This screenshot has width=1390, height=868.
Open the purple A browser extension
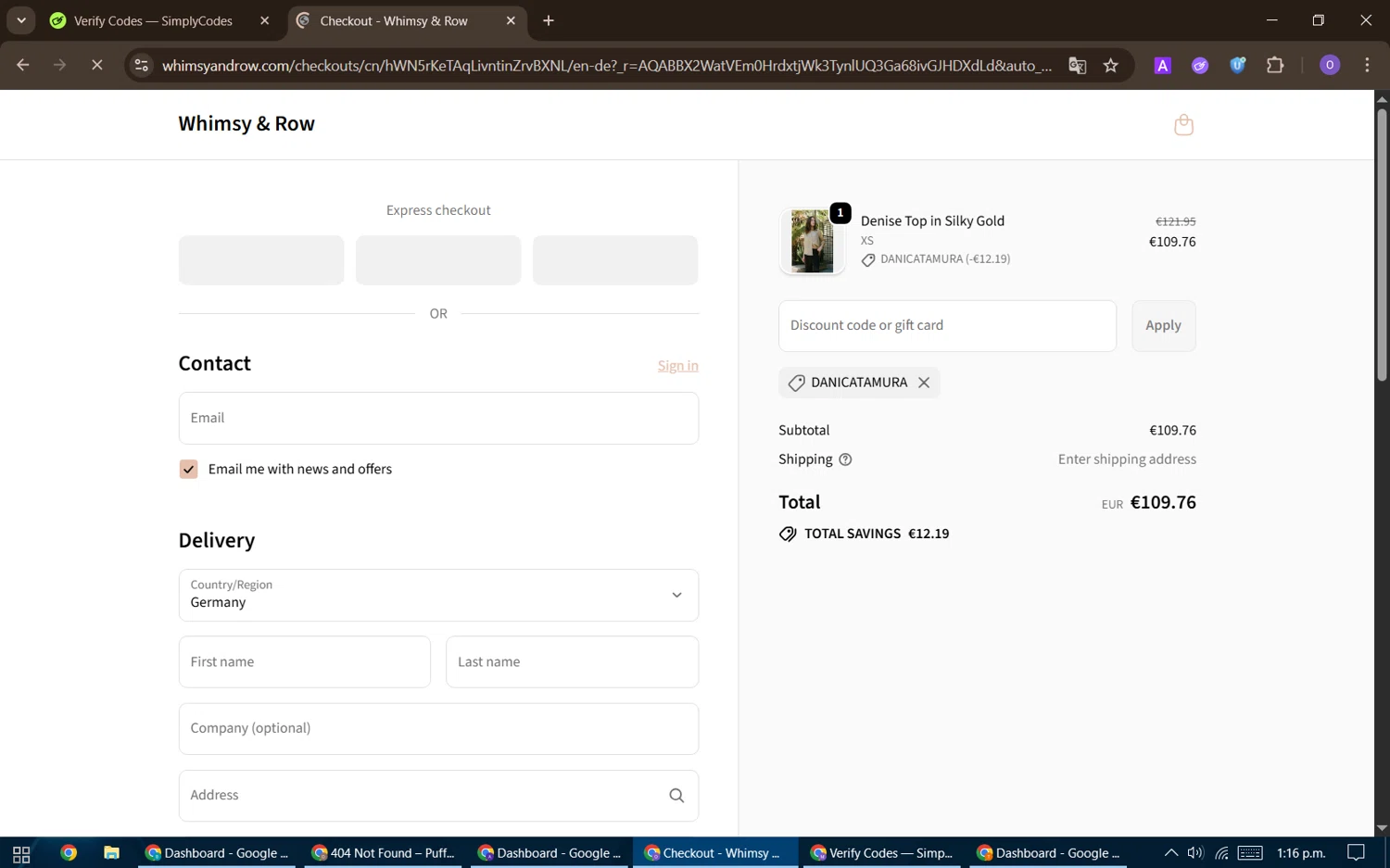[1162, 66]
